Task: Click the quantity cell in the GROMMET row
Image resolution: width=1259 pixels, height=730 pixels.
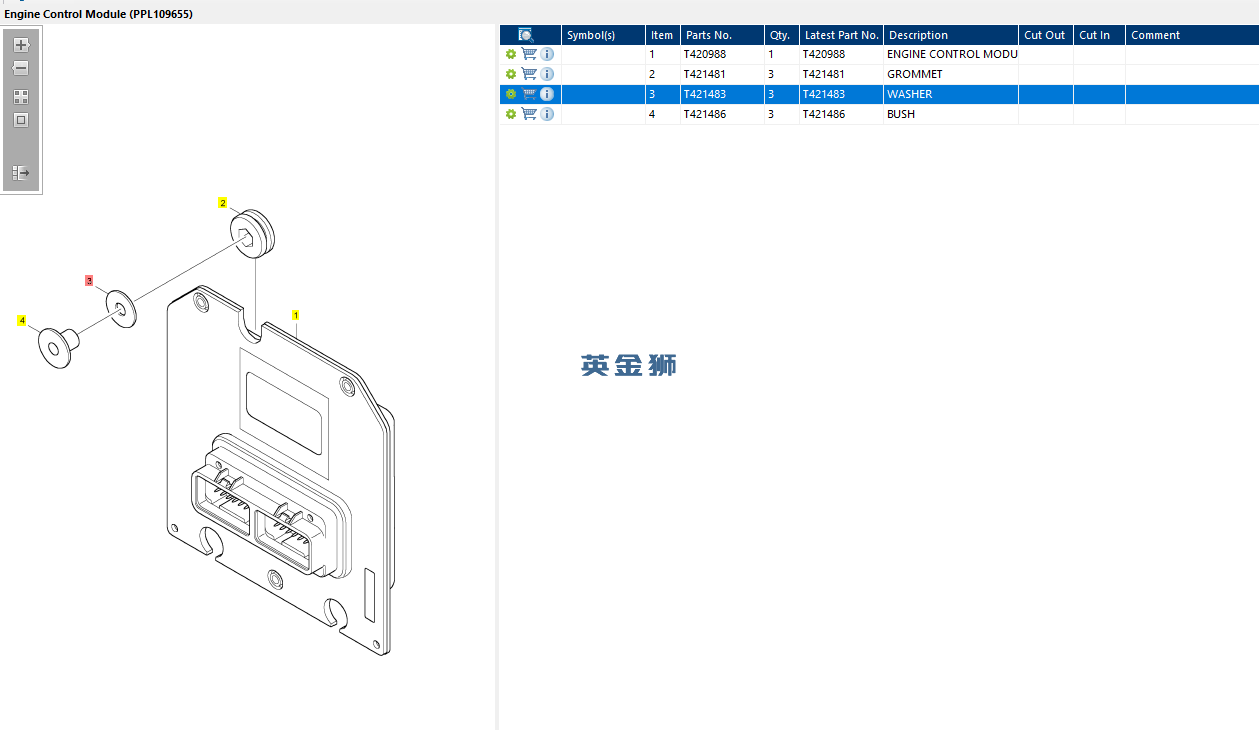Action: click(x=782, y=74)
